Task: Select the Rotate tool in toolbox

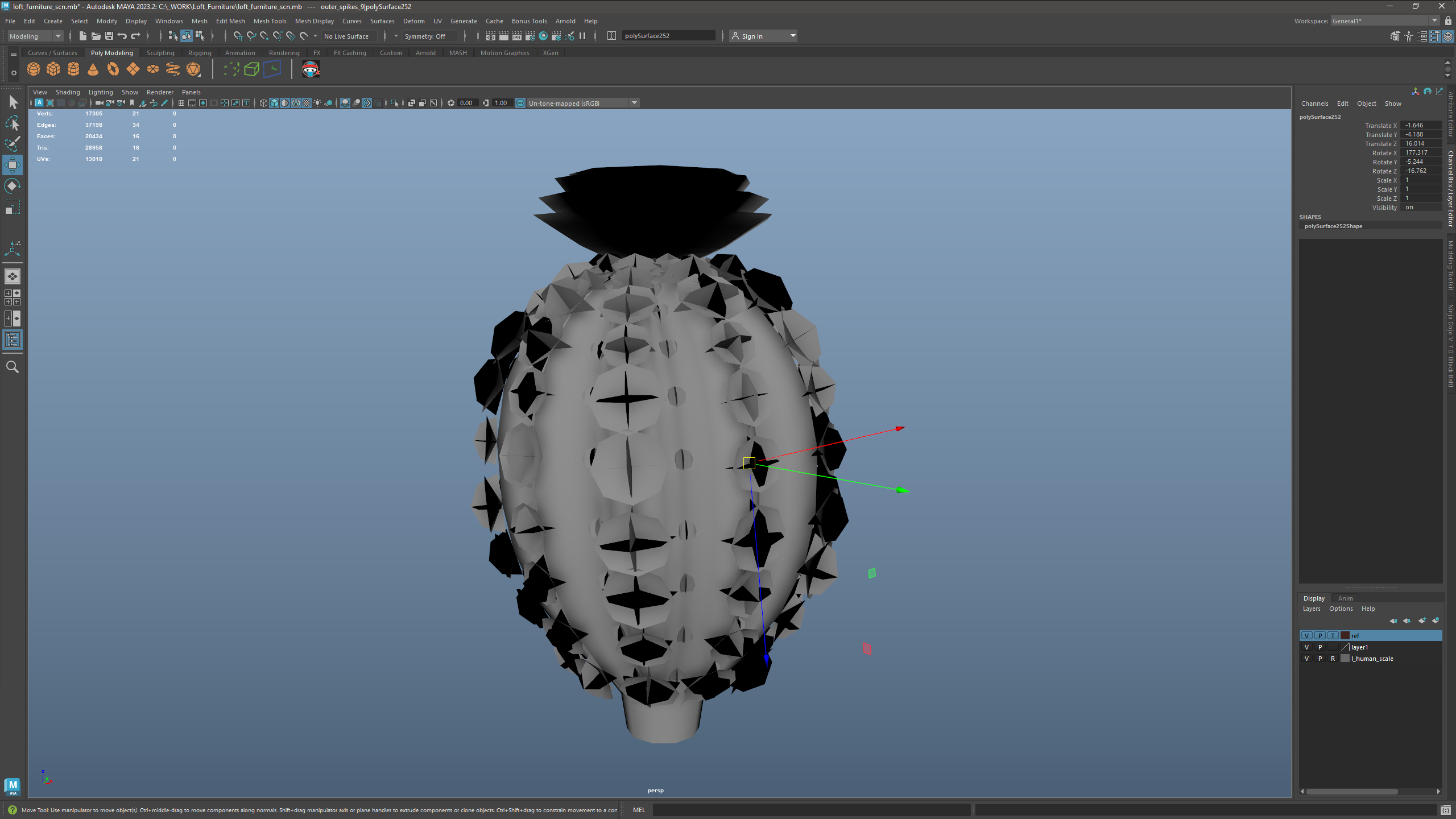Action: coord(13,186)
